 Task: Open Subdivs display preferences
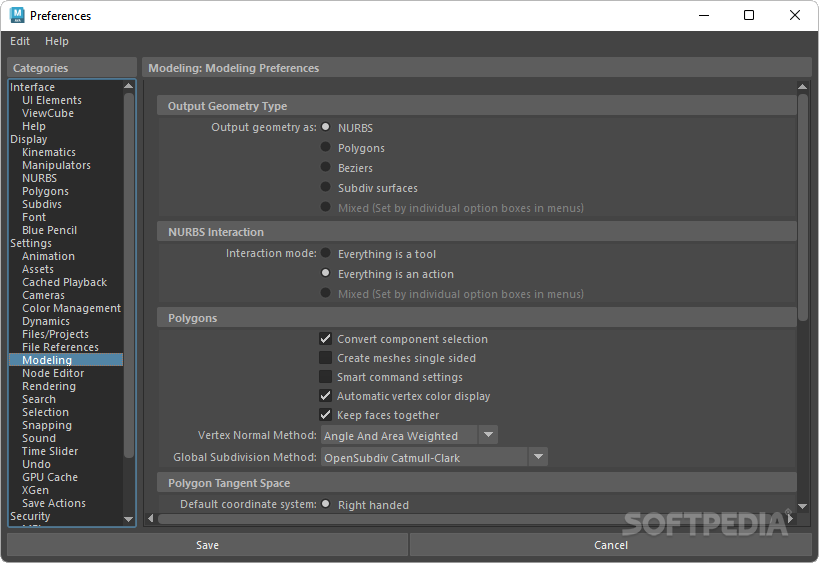point(42,205)
